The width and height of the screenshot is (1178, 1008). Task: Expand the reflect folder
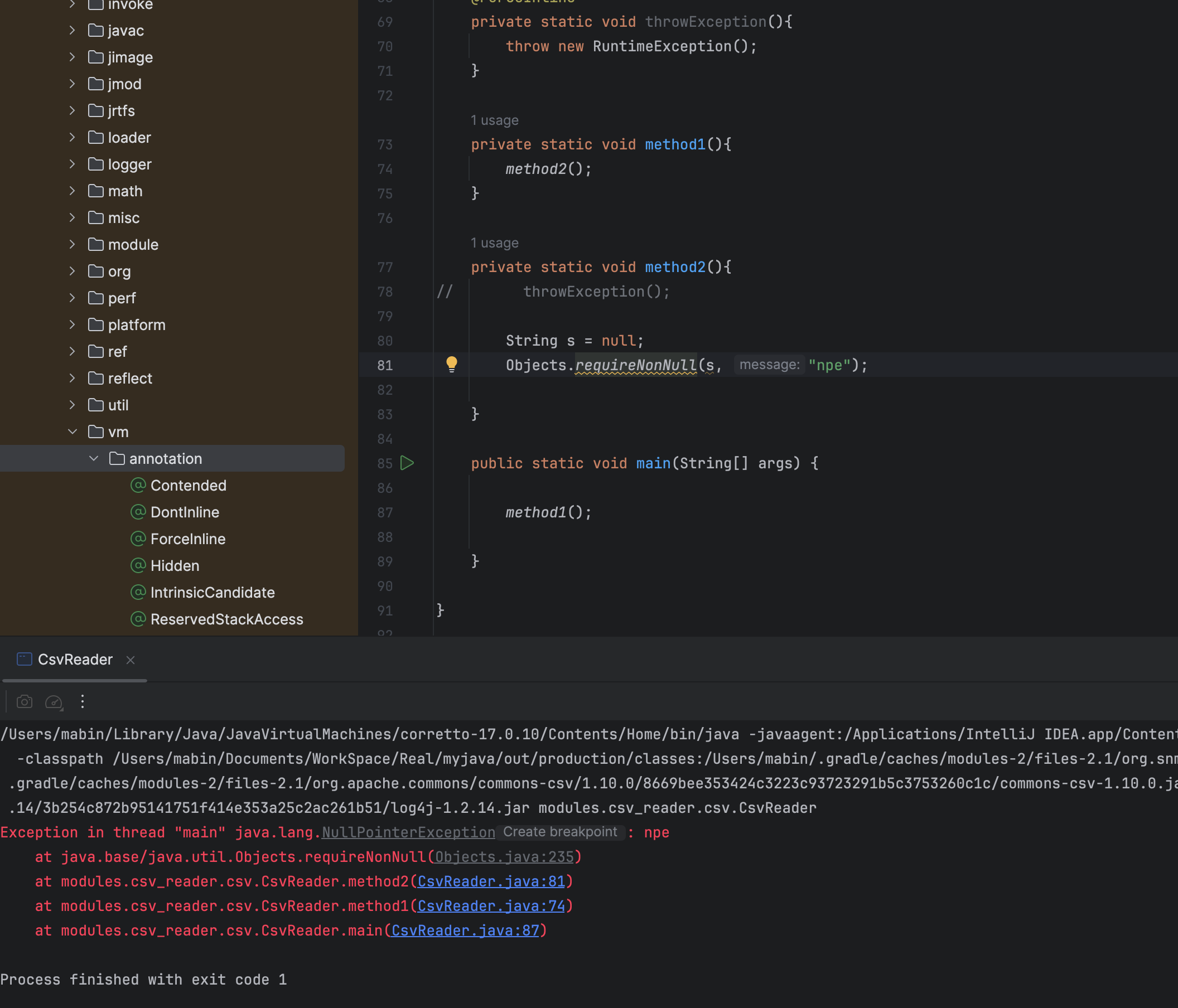(x=73, y=379)
